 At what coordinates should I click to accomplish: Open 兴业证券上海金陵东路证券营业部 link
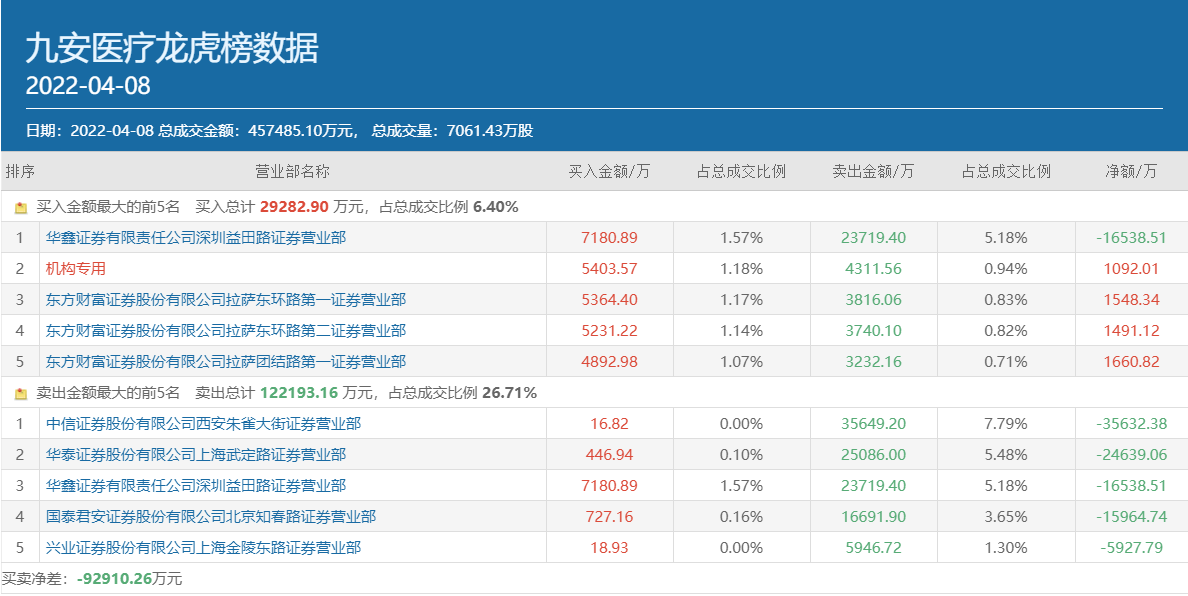[203, 548]
